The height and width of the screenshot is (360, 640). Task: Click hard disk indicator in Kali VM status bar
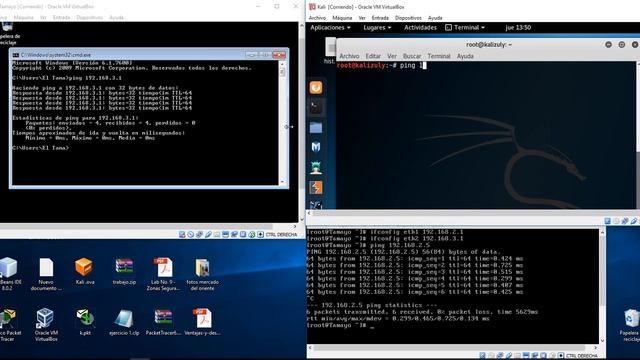tap(607, 221)
